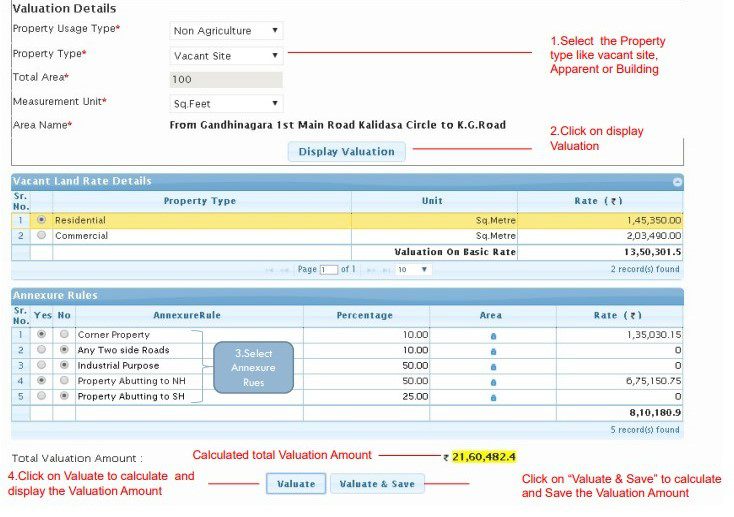The height and width of the screenshot is (517, 734).
Task: Choose Yes for Property Abutting to NH
Action: coord(41,380)
